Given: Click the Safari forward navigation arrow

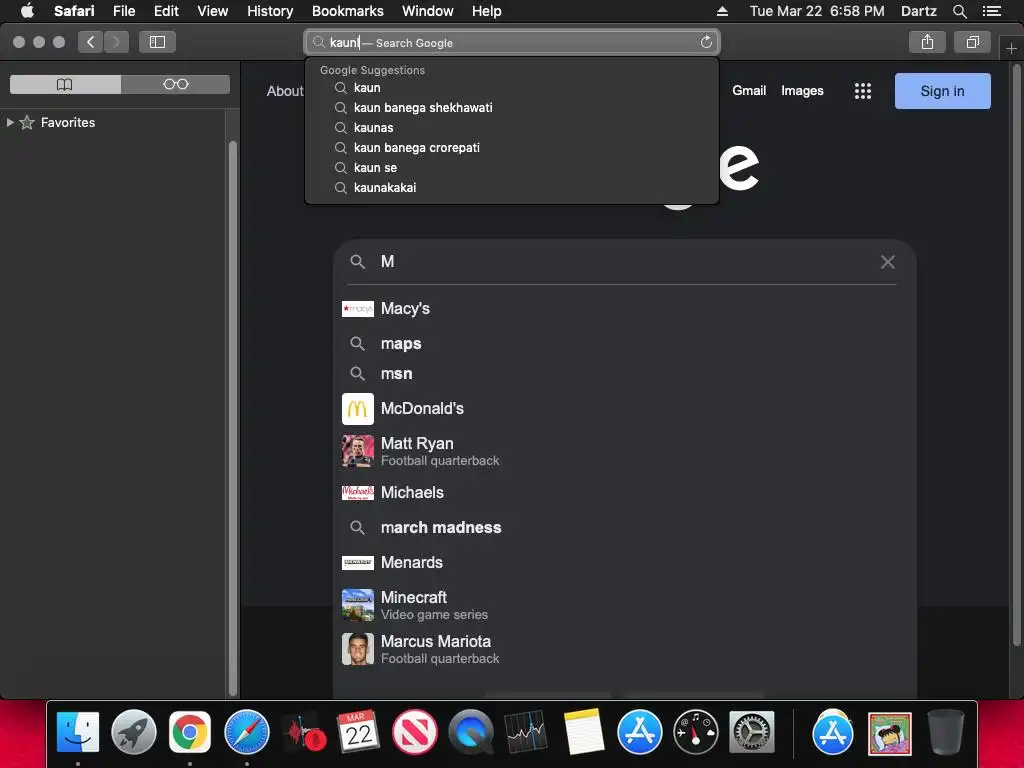Looking at the screenshot, I should click(x=116, y=42).
